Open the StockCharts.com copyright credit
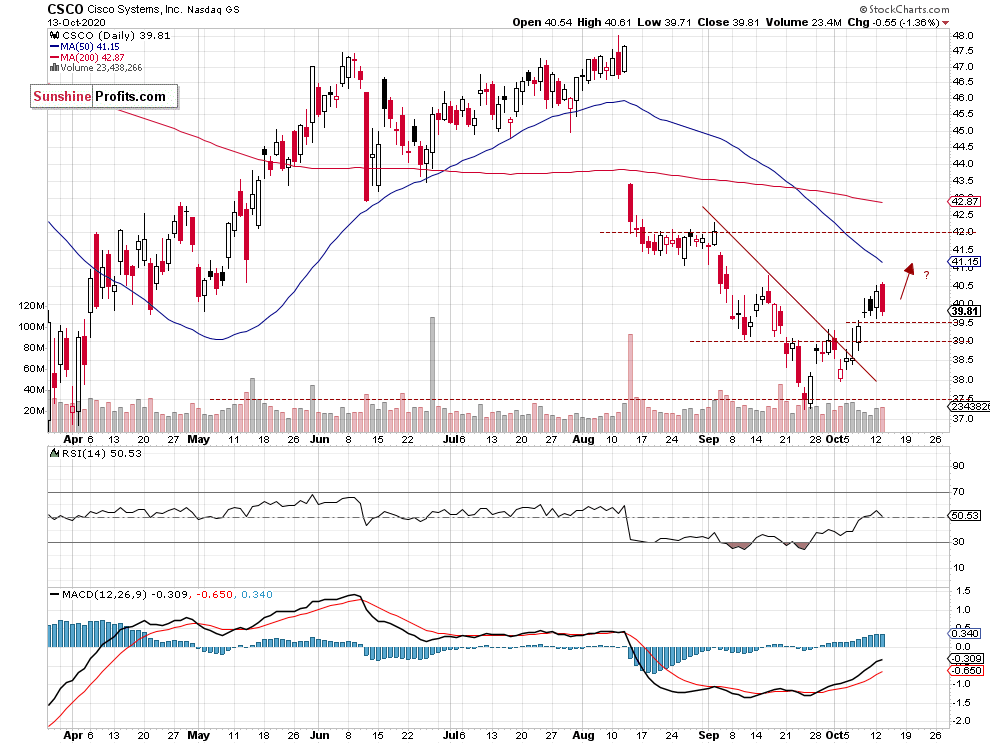 point(904,9)
